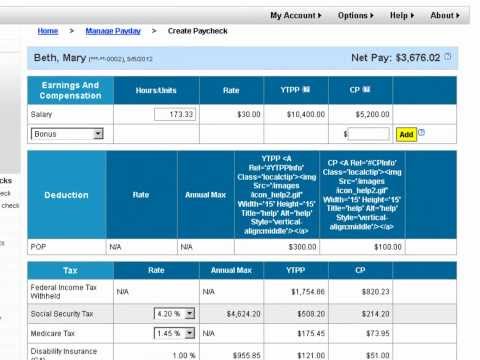Open the Medicare Tax rate dropdown
480x360 pixels.
pyautogui.click(x=174, y=333)
